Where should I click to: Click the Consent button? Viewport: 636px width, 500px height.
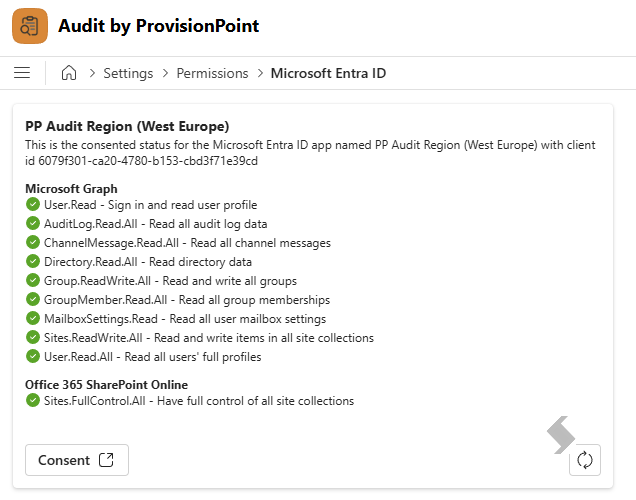point(77,460)
